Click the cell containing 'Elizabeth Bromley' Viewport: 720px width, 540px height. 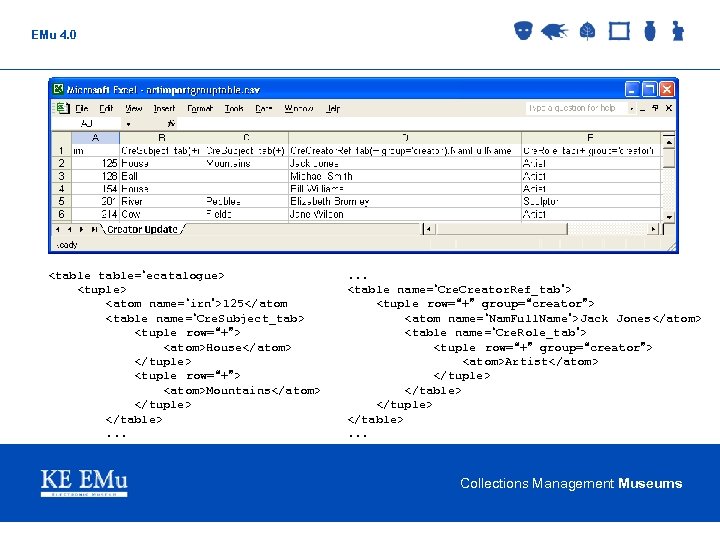[405, 201]
